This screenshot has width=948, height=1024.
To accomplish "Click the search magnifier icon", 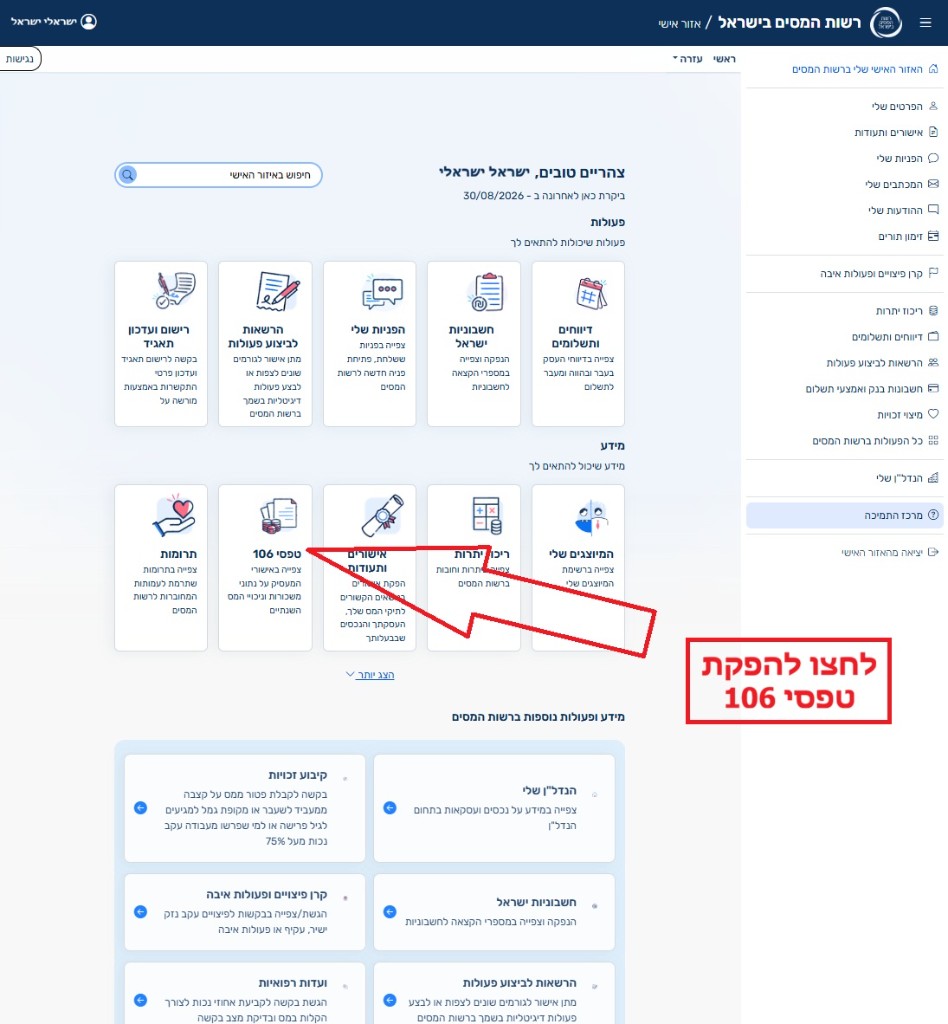I will click(x=128, y=175).
